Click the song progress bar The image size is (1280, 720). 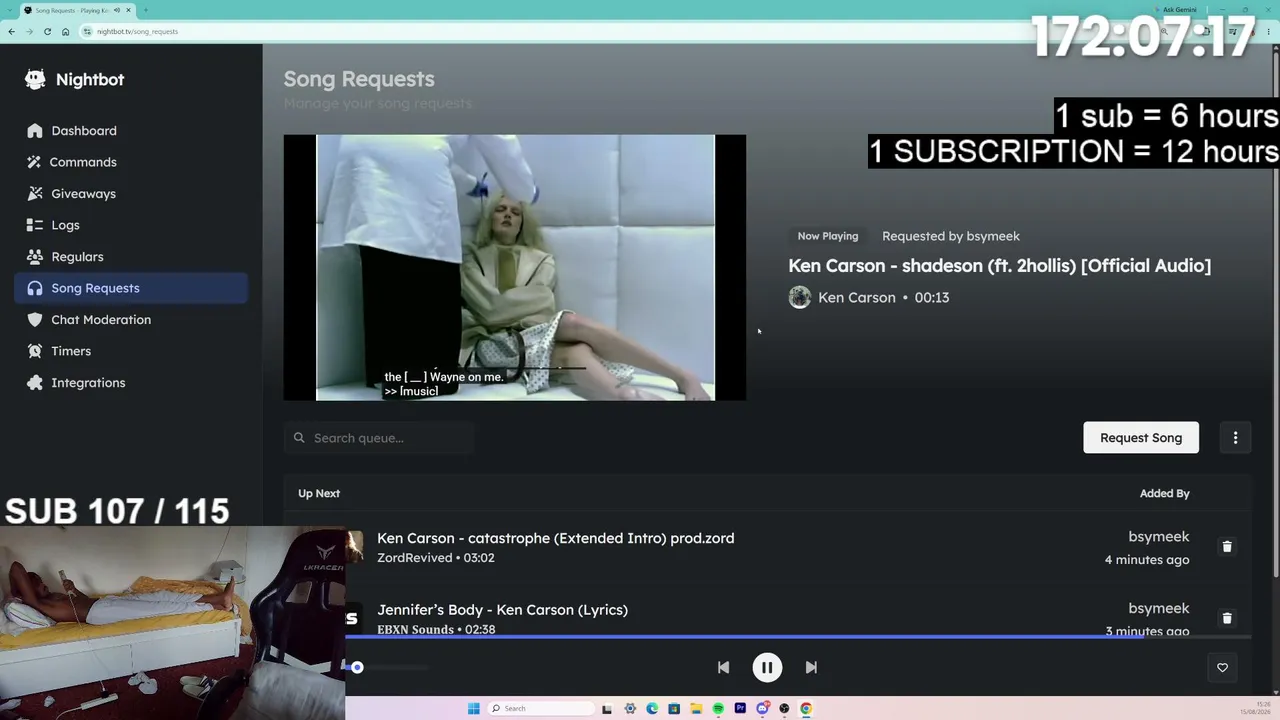pos(798,636)
